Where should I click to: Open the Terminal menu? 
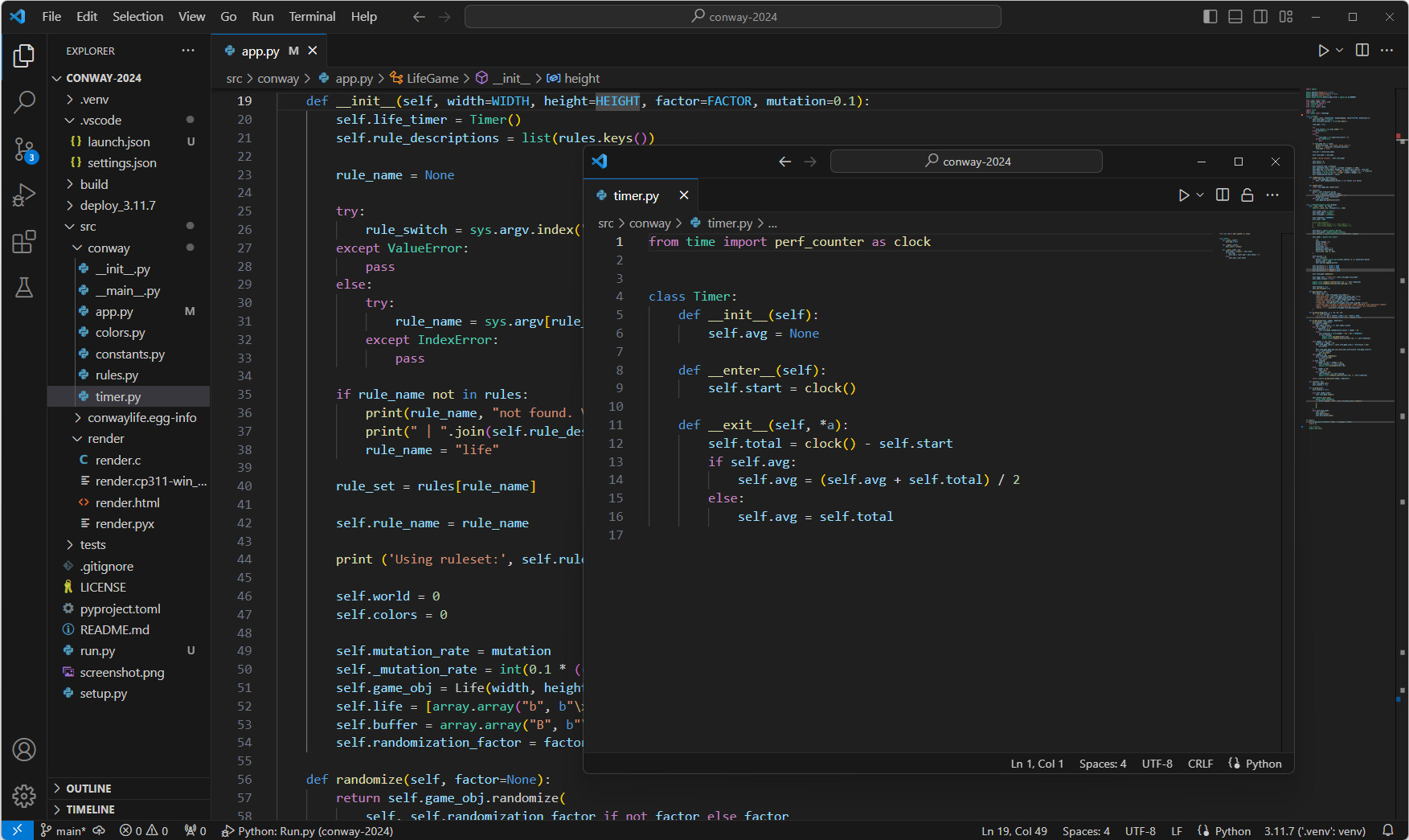click(312, 16)
